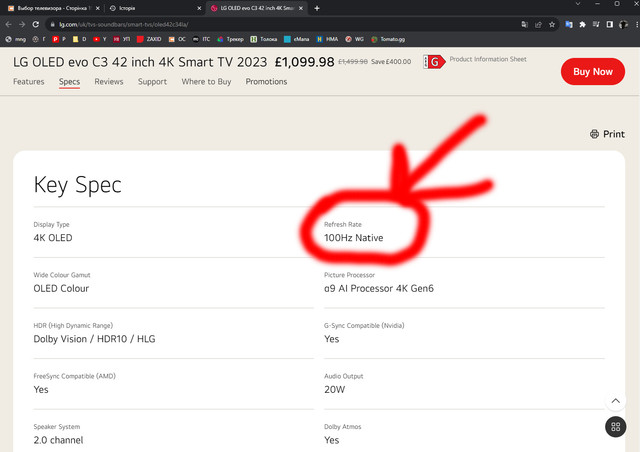Open the УП bookmark
Screen dimensions: 640x452
click(x=122, y=39)
